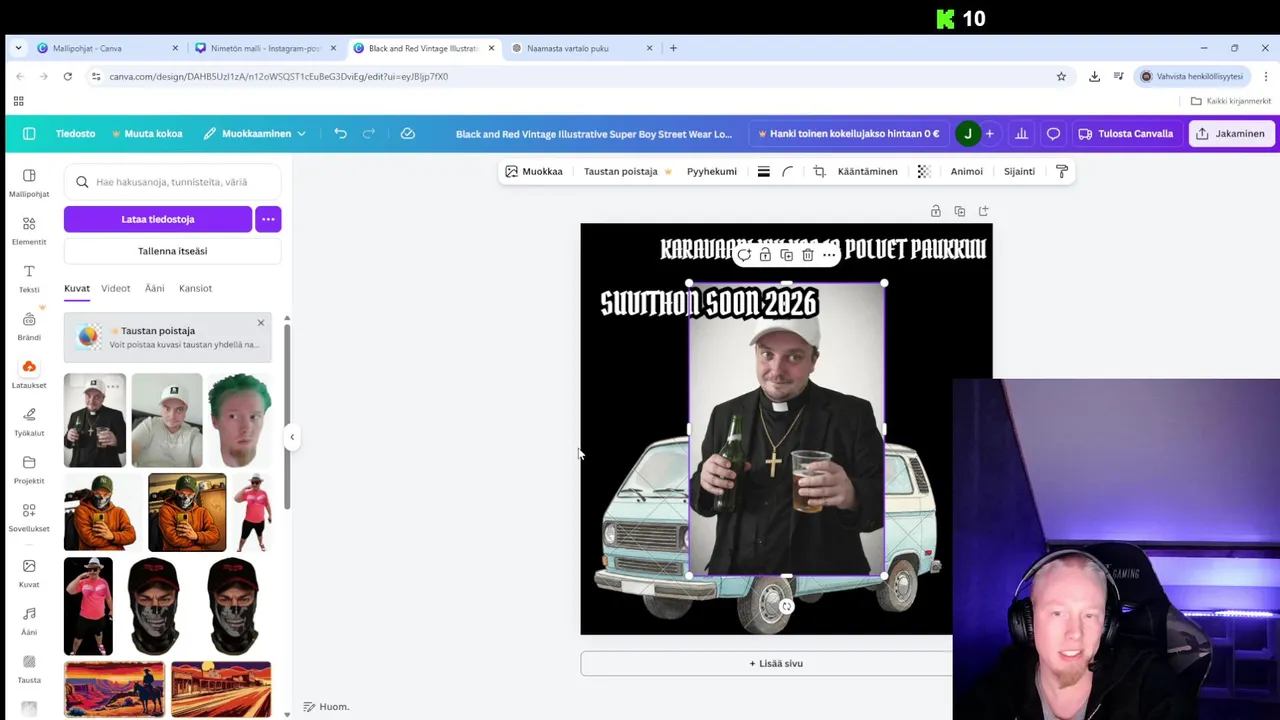Image resolution: width=1280 pixels, height=720 pixels.
Task: Click the Tulosta Canvalla button
Action: coord(1126,133)
